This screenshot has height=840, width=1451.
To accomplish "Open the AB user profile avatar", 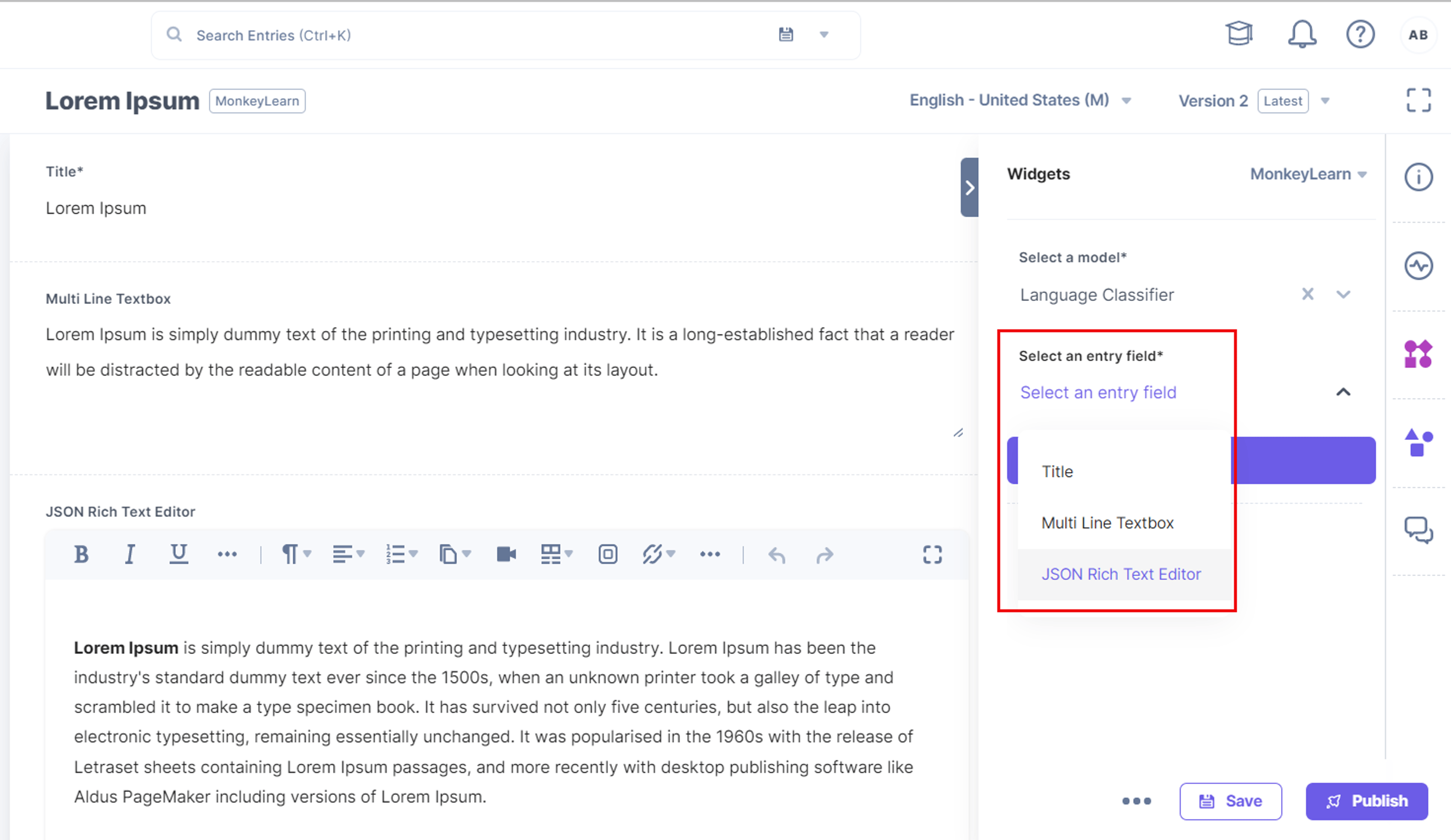I will tap(1418, 35).
